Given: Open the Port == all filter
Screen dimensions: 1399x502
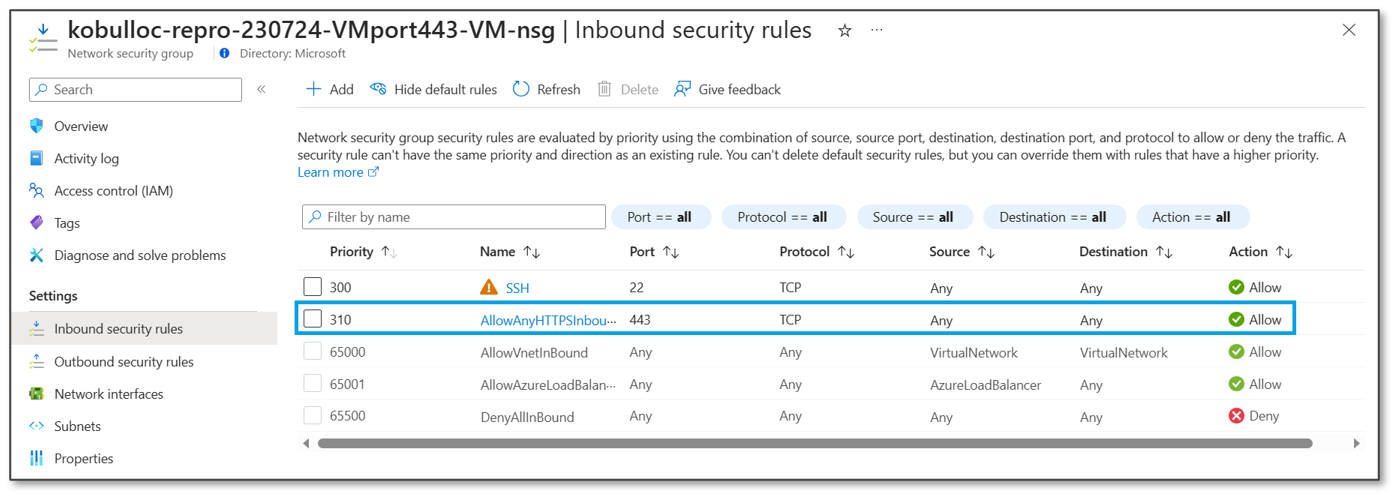Looking at the screenshot, I should [x=660, y=217].
